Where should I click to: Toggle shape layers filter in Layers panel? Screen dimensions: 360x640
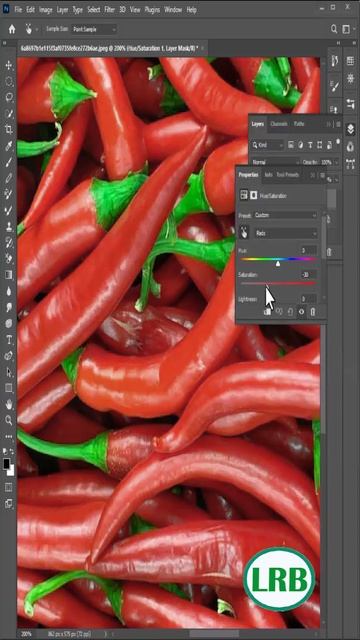[319, 145]
